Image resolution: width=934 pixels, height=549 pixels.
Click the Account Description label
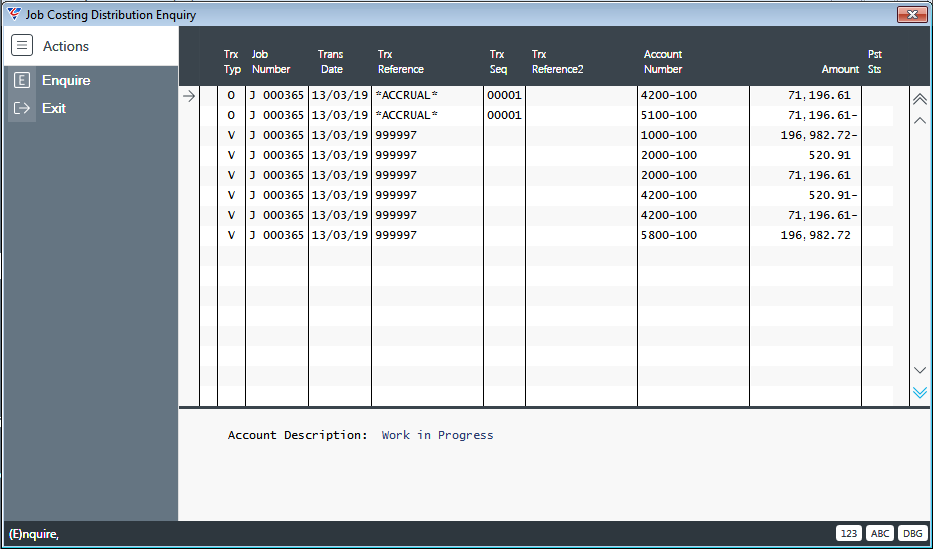(x=297, y=435)
